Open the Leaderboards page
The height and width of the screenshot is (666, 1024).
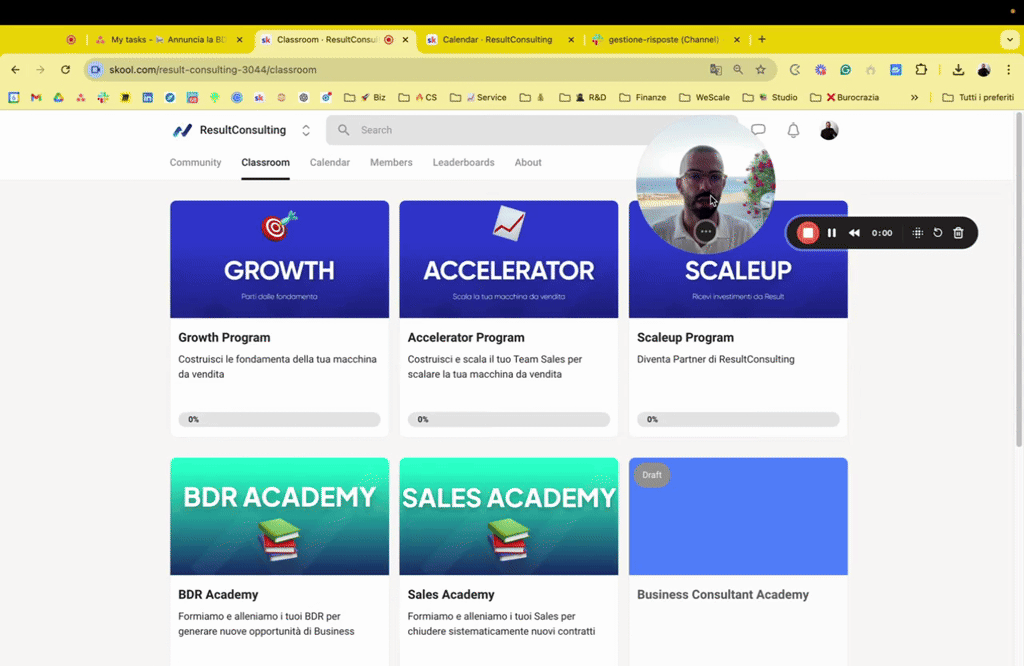click(463, 162)
